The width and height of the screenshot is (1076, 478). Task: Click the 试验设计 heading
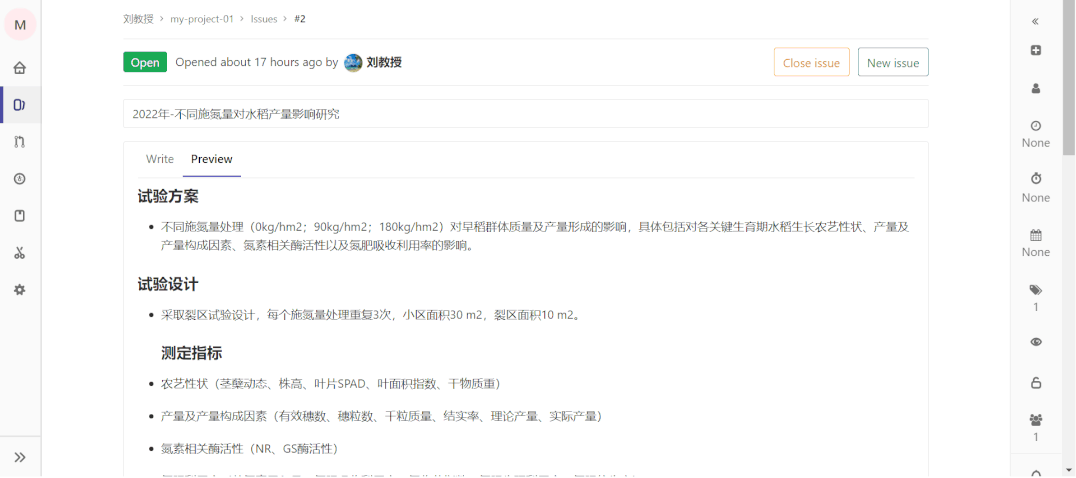(168, 284)
